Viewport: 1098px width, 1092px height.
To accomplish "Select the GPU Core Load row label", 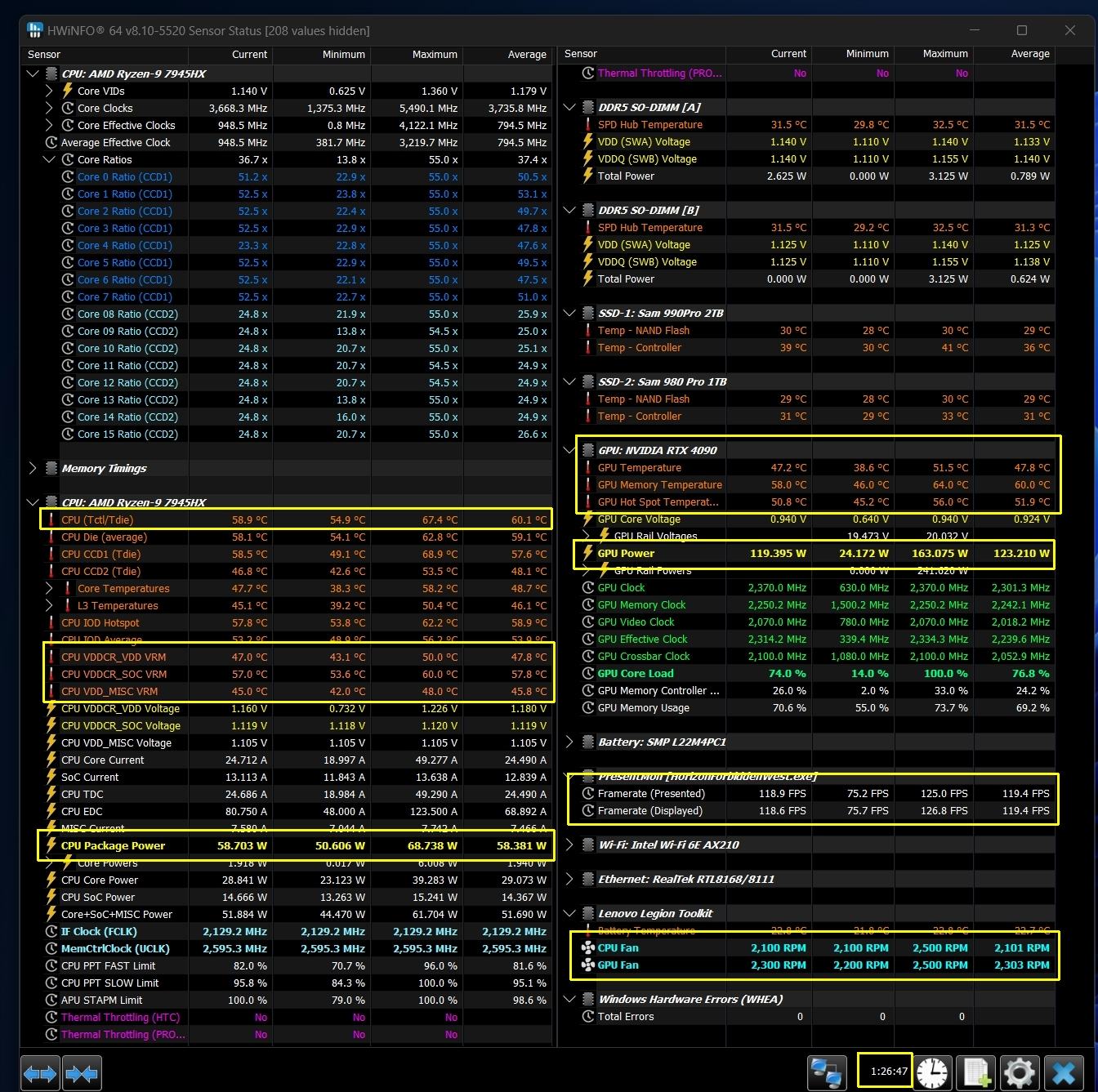I will (636, 674).
